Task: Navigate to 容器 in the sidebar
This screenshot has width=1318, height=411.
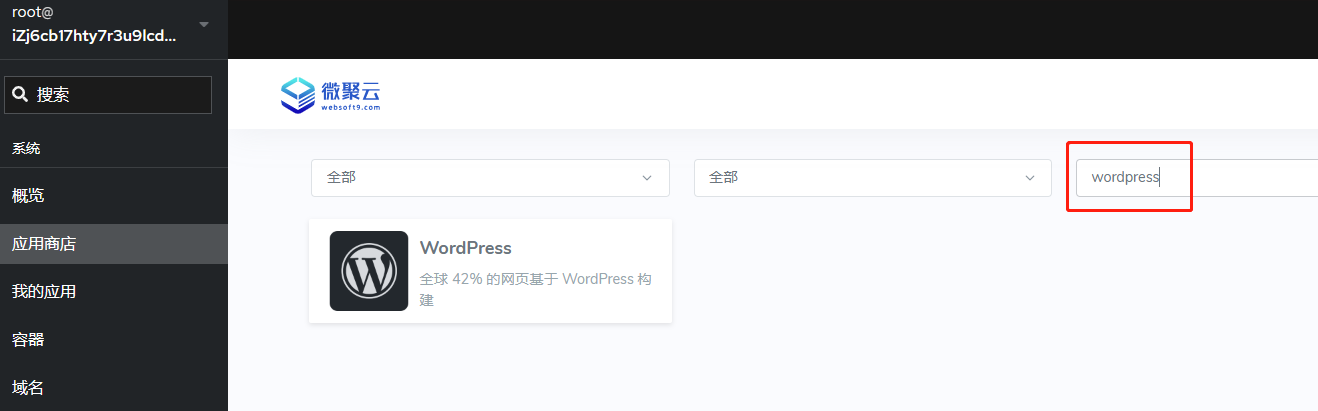Action: click(28, 339)
